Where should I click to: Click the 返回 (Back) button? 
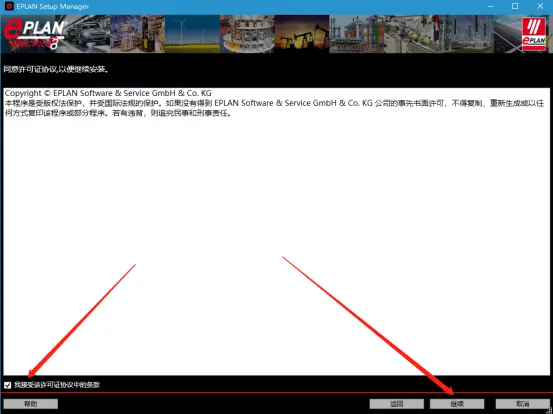coord(397,404)
